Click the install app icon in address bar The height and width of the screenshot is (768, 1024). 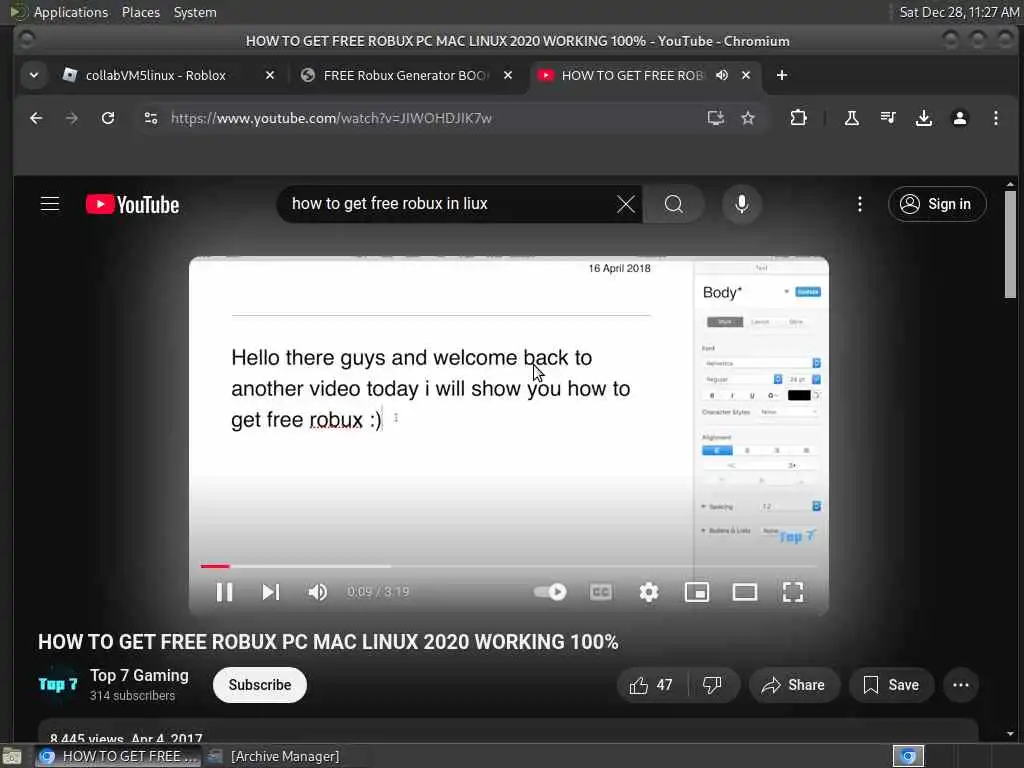715,118
